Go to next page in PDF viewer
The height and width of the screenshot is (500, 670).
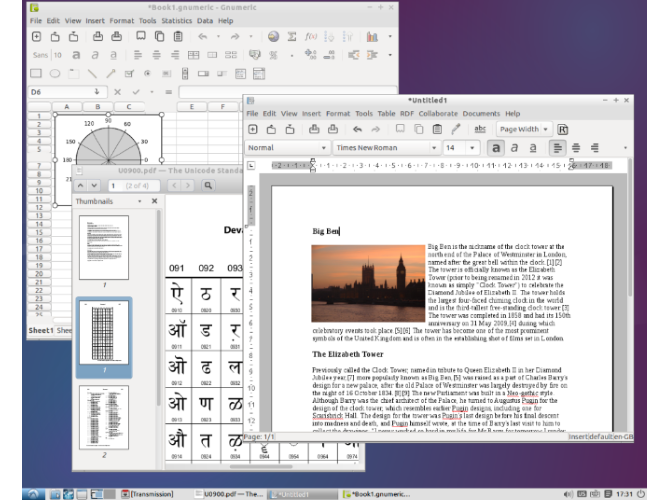94,185
